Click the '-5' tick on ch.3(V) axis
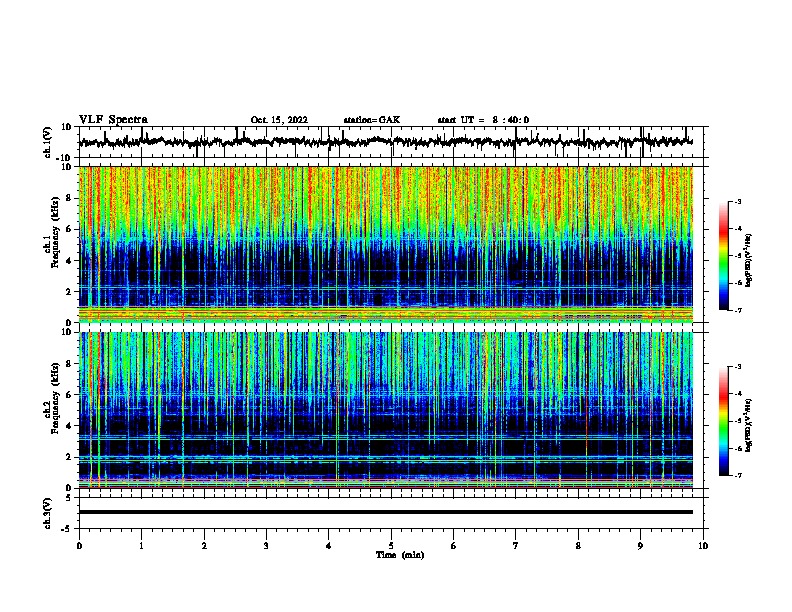 pos(67,529)
